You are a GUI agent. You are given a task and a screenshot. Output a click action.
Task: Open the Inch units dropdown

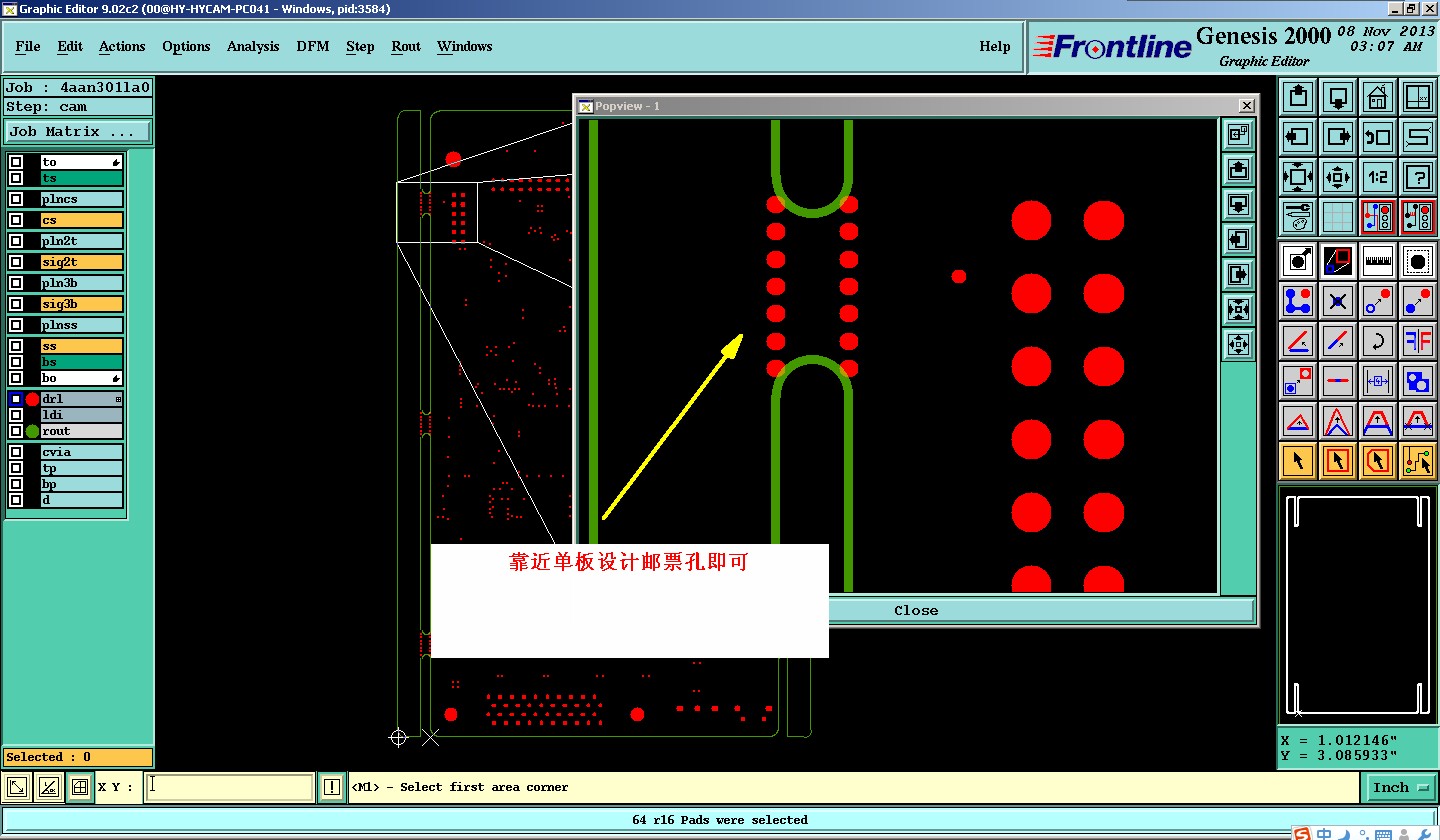point(1400,787)
